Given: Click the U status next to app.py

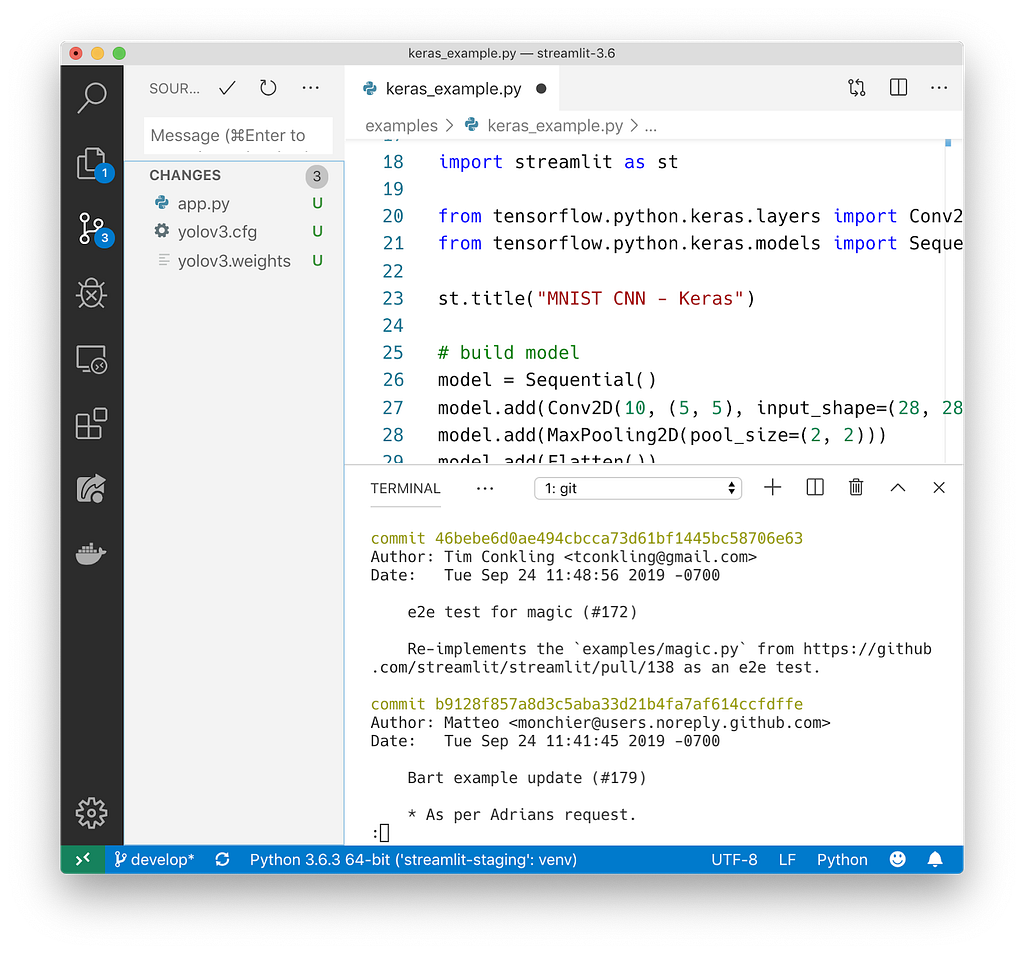Looking at the screenshot, I should point(317,203).
